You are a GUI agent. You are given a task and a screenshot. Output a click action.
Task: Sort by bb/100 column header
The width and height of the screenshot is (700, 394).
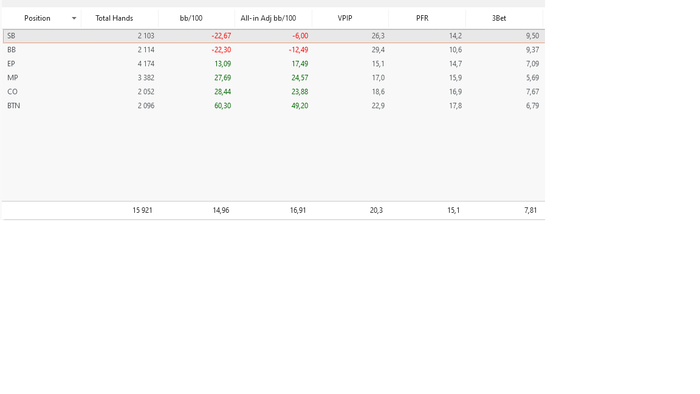[x=191, y=18]
